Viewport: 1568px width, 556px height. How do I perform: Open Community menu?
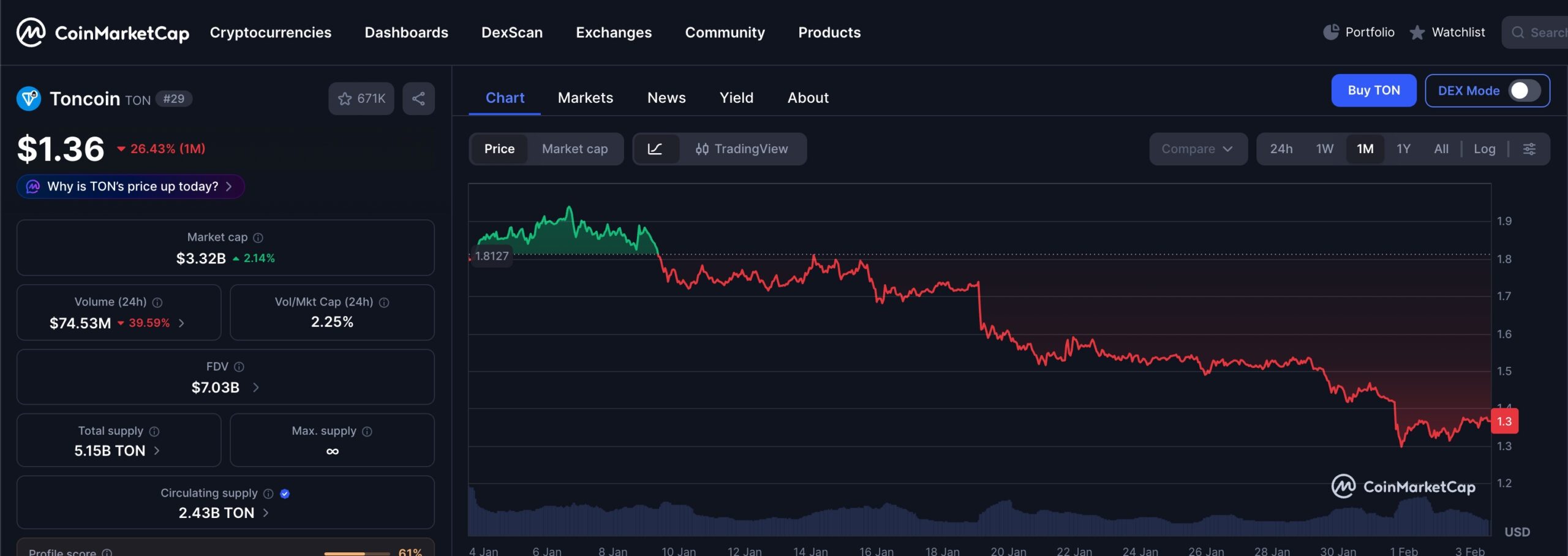[725, 32]
